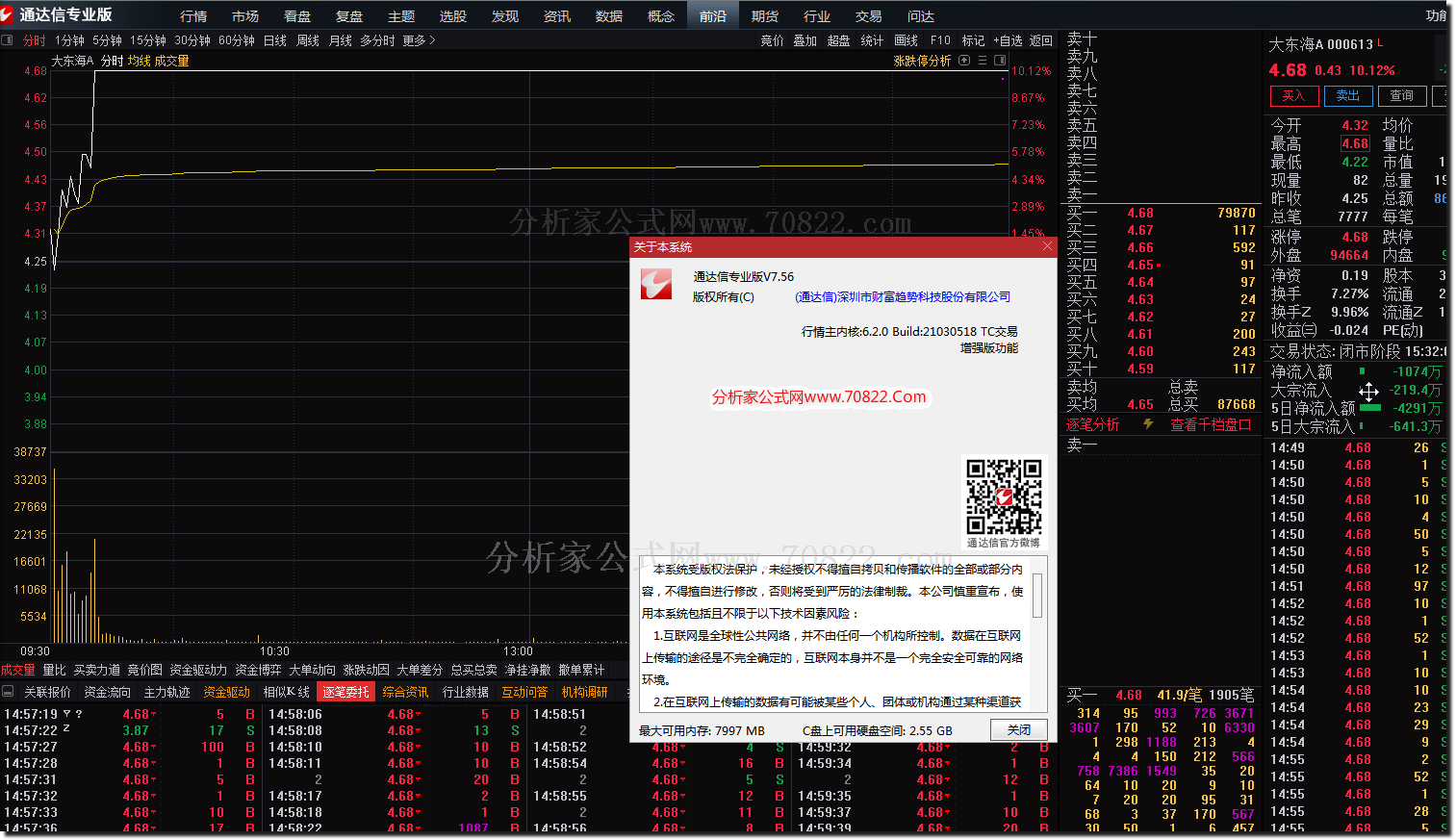Open the 期货 menu
The image size is (1456, 840).
click(x=765, y=15)
